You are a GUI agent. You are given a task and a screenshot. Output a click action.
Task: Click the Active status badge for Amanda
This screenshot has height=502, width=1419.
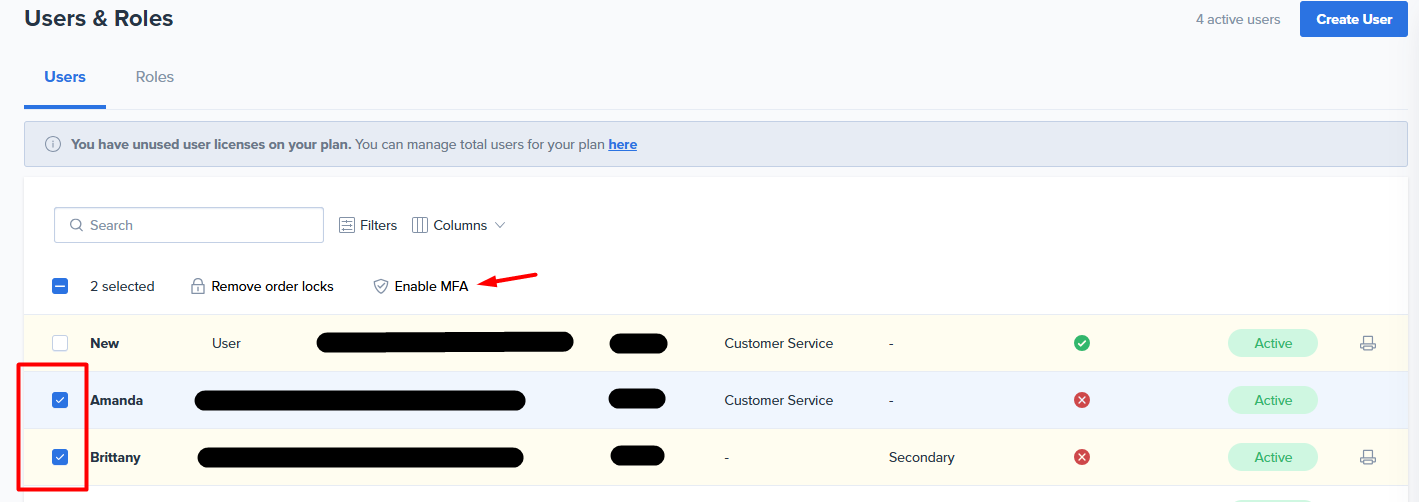click(x=1273, y=400)
